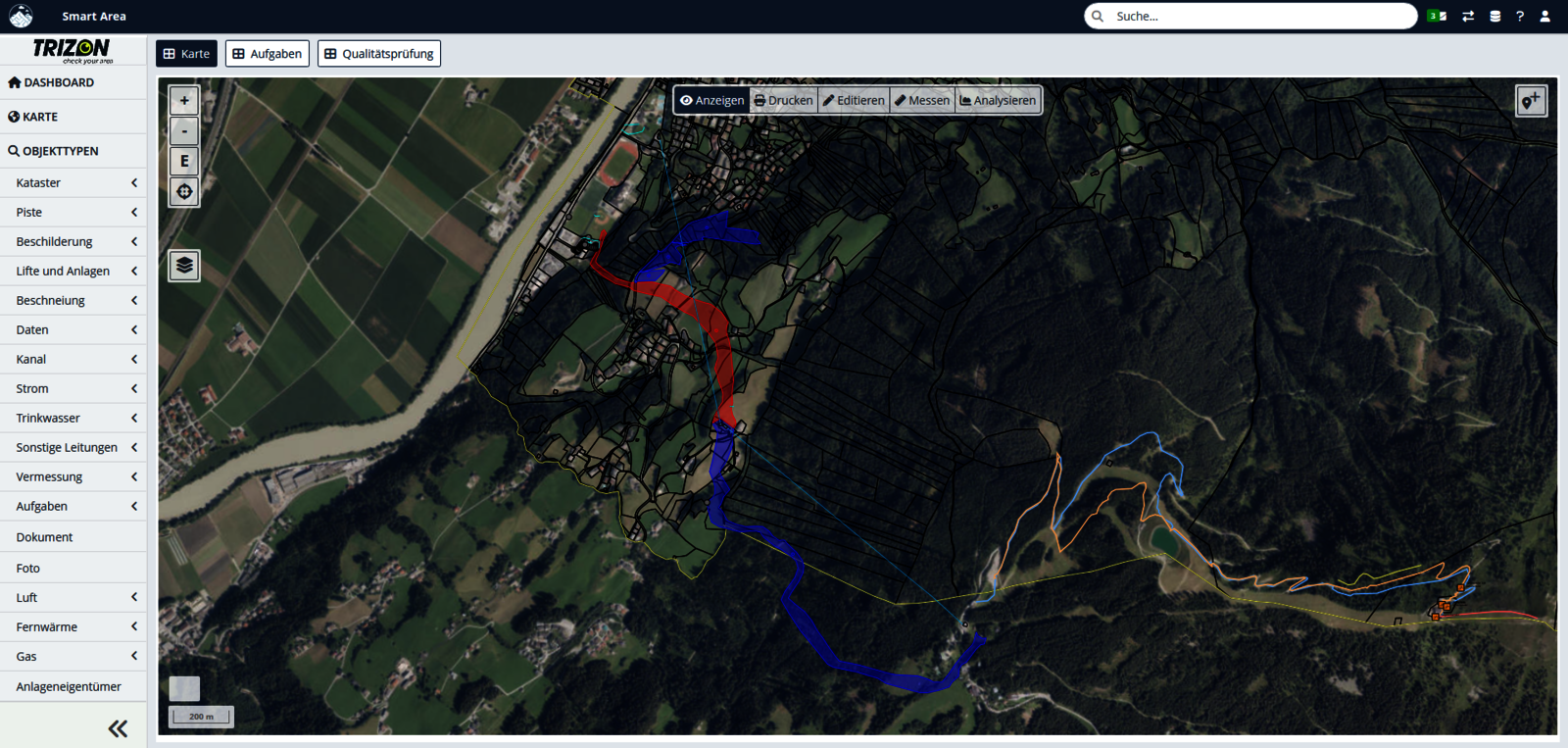Viewport: 1568px width, 748px height.
Task: Expand the Kataster category
Action: (x=73, y=182)
